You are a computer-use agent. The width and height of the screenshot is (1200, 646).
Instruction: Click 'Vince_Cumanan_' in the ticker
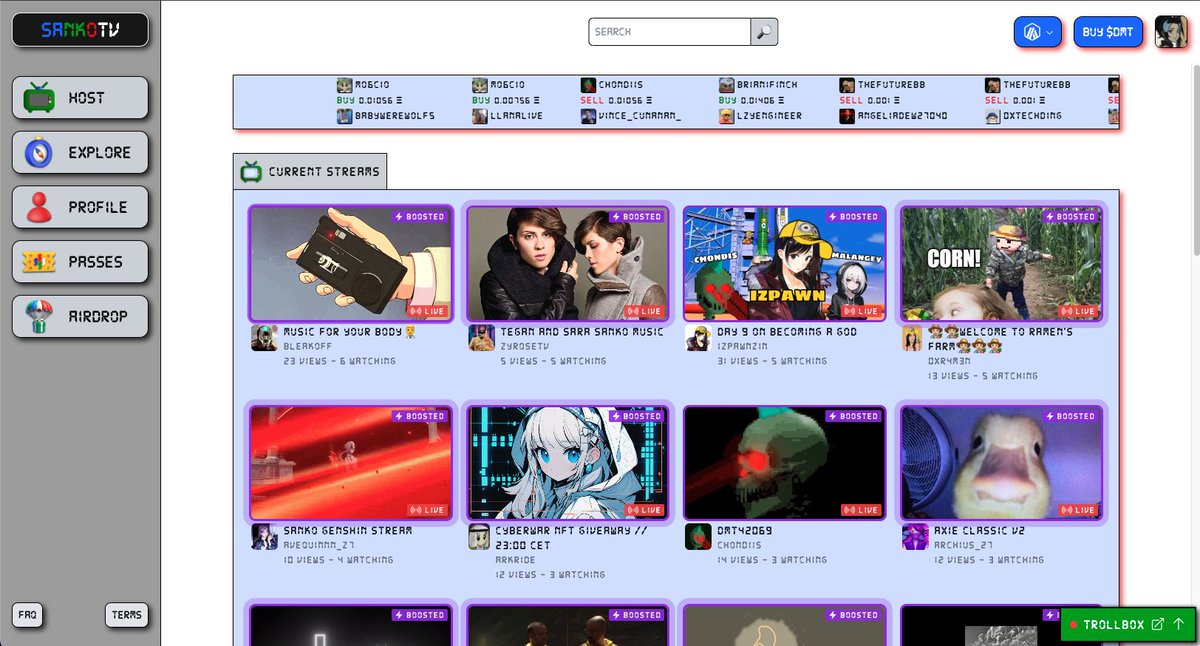[x=641, y=116]
